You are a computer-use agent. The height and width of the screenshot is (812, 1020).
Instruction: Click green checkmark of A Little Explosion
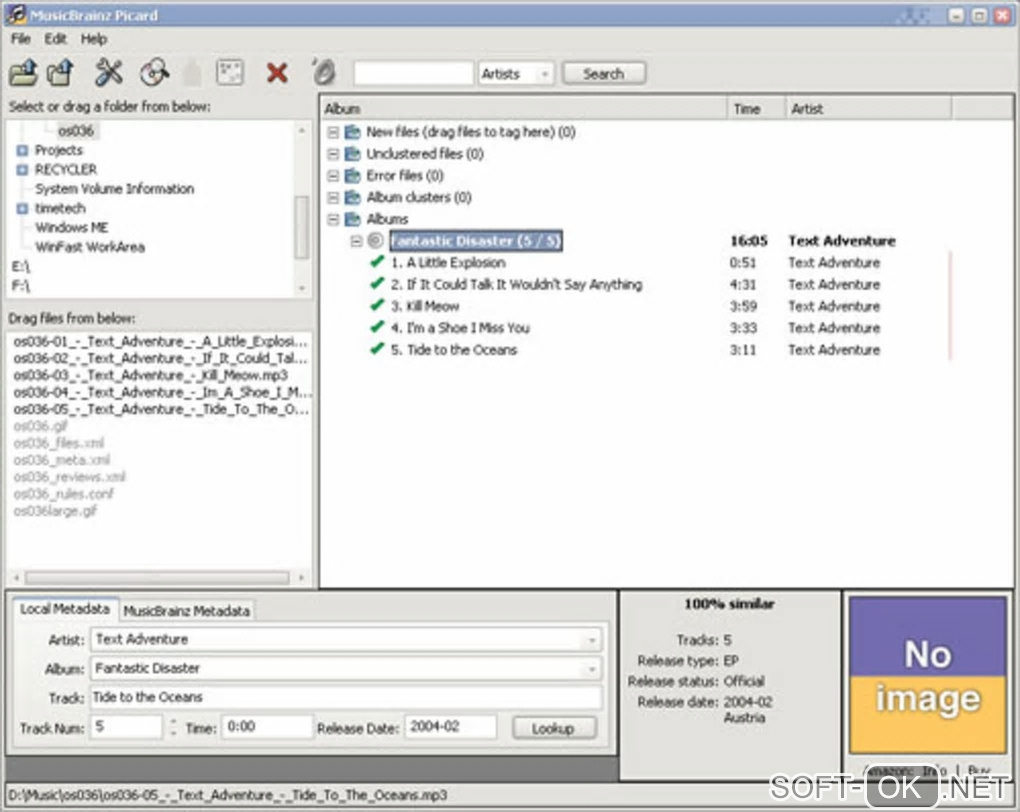[x=377, y=262]
